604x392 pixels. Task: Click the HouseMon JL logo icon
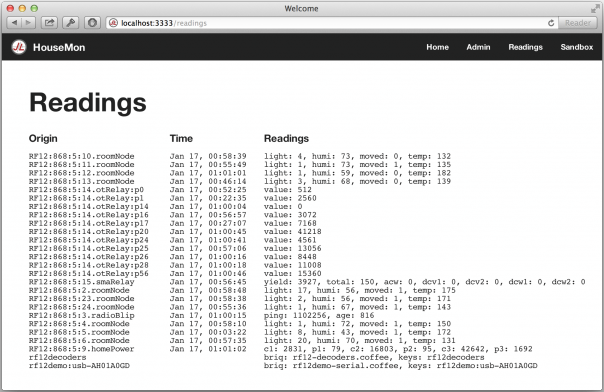coord(18,47)
